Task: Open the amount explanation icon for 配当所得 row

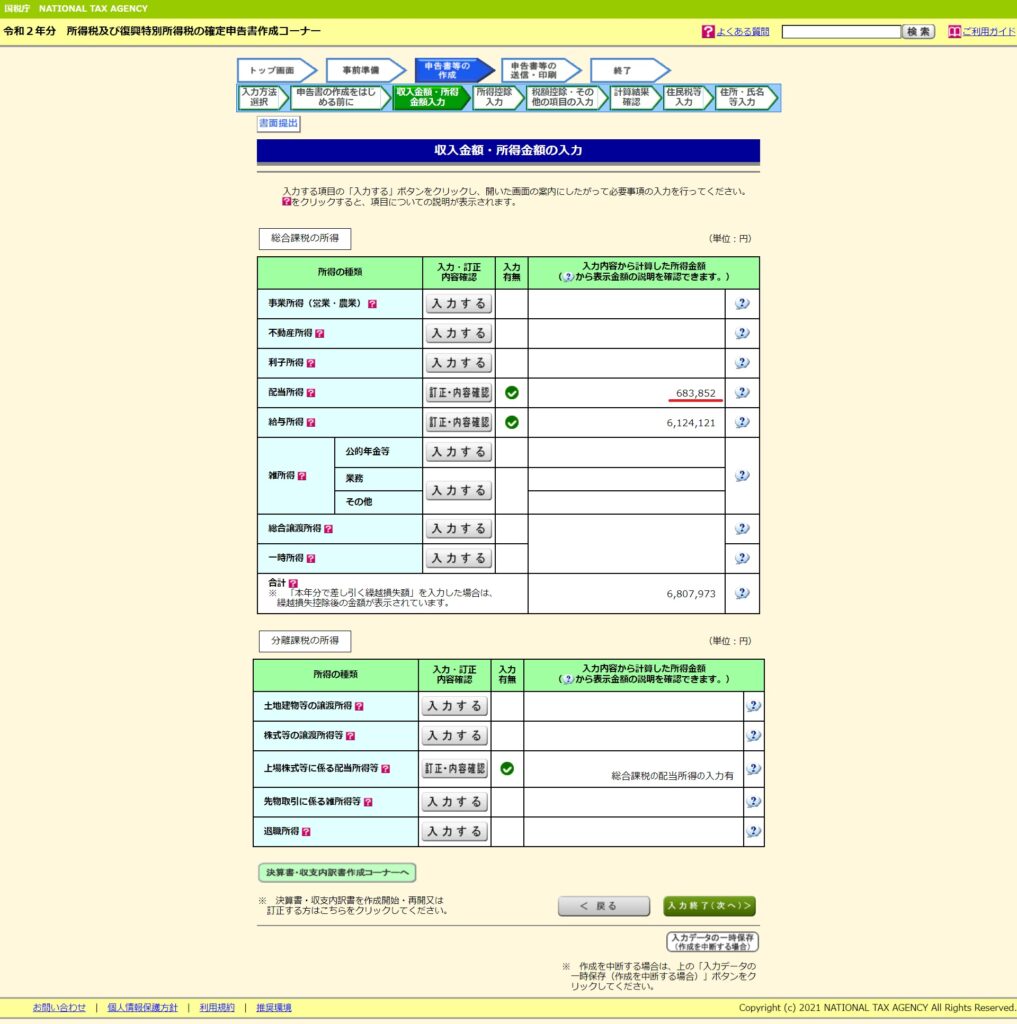Action: [x=742, y=393]
